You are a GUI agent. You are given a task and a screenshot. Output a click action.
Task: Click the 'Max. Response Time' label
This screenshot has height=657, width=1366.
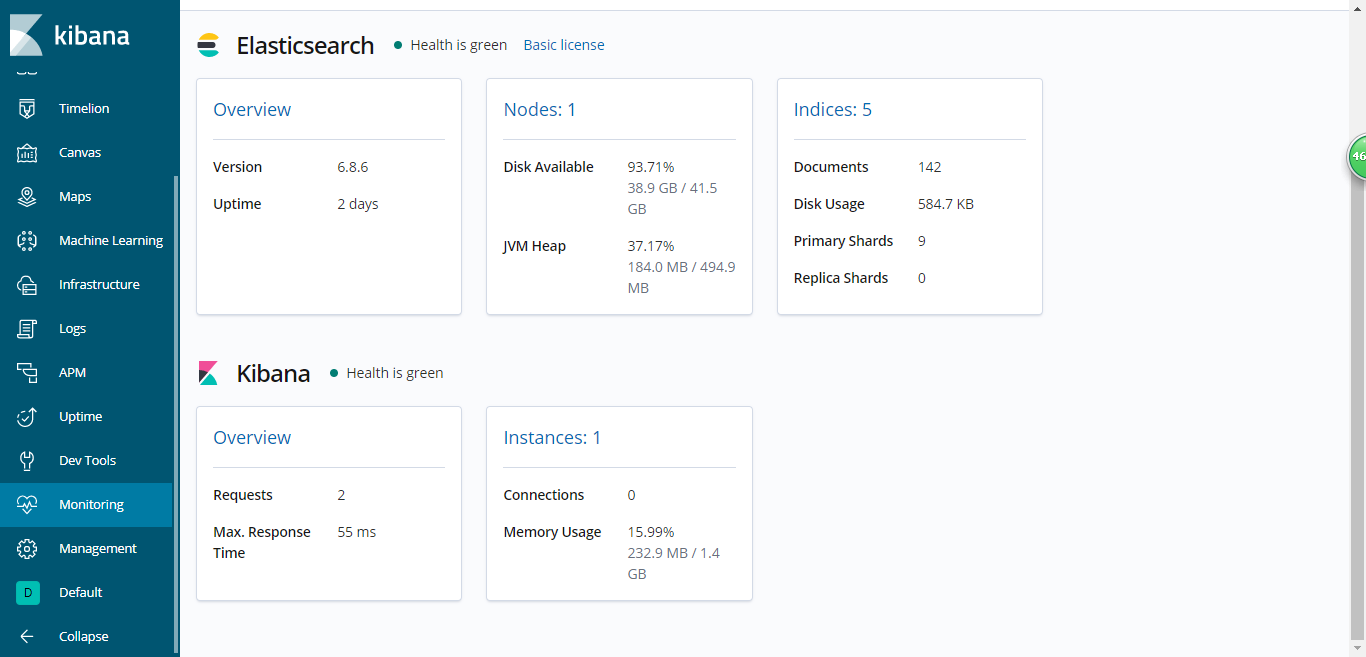pos(262,543)
